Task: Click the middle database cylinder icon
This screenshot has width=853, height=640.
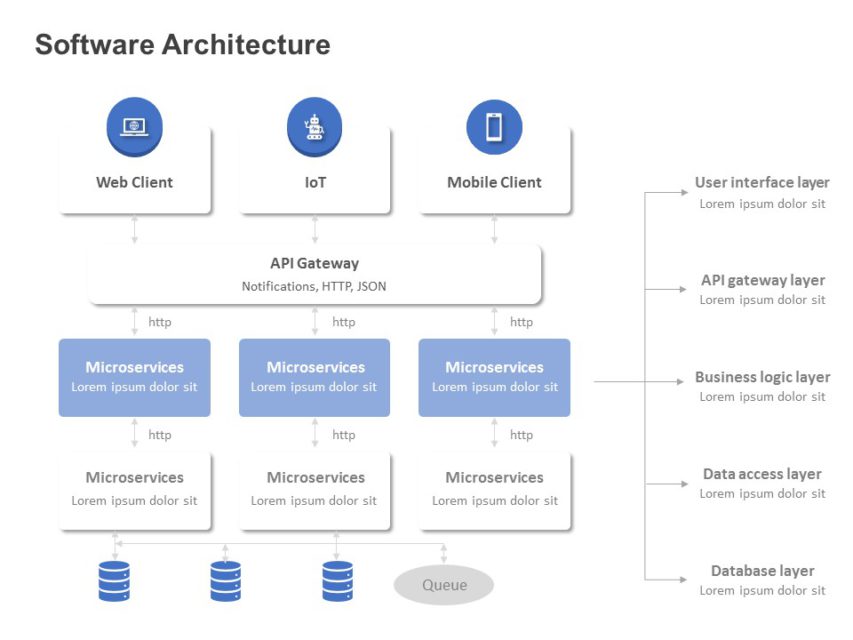Action: [x=224, y=580]
